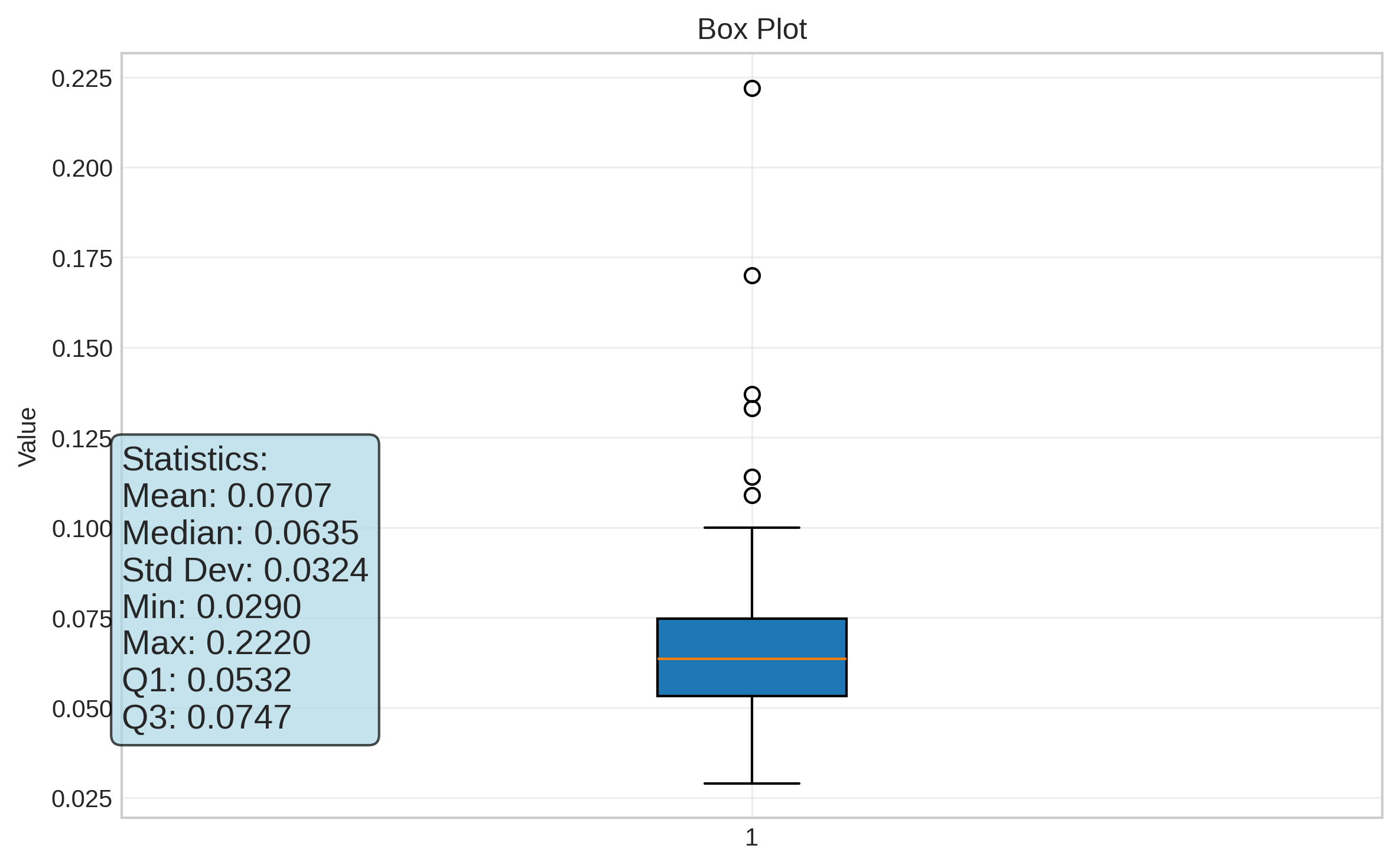1400x868 pixels.
Task: Click the 0.225 y-axis tick label
Action: [82, 79]
